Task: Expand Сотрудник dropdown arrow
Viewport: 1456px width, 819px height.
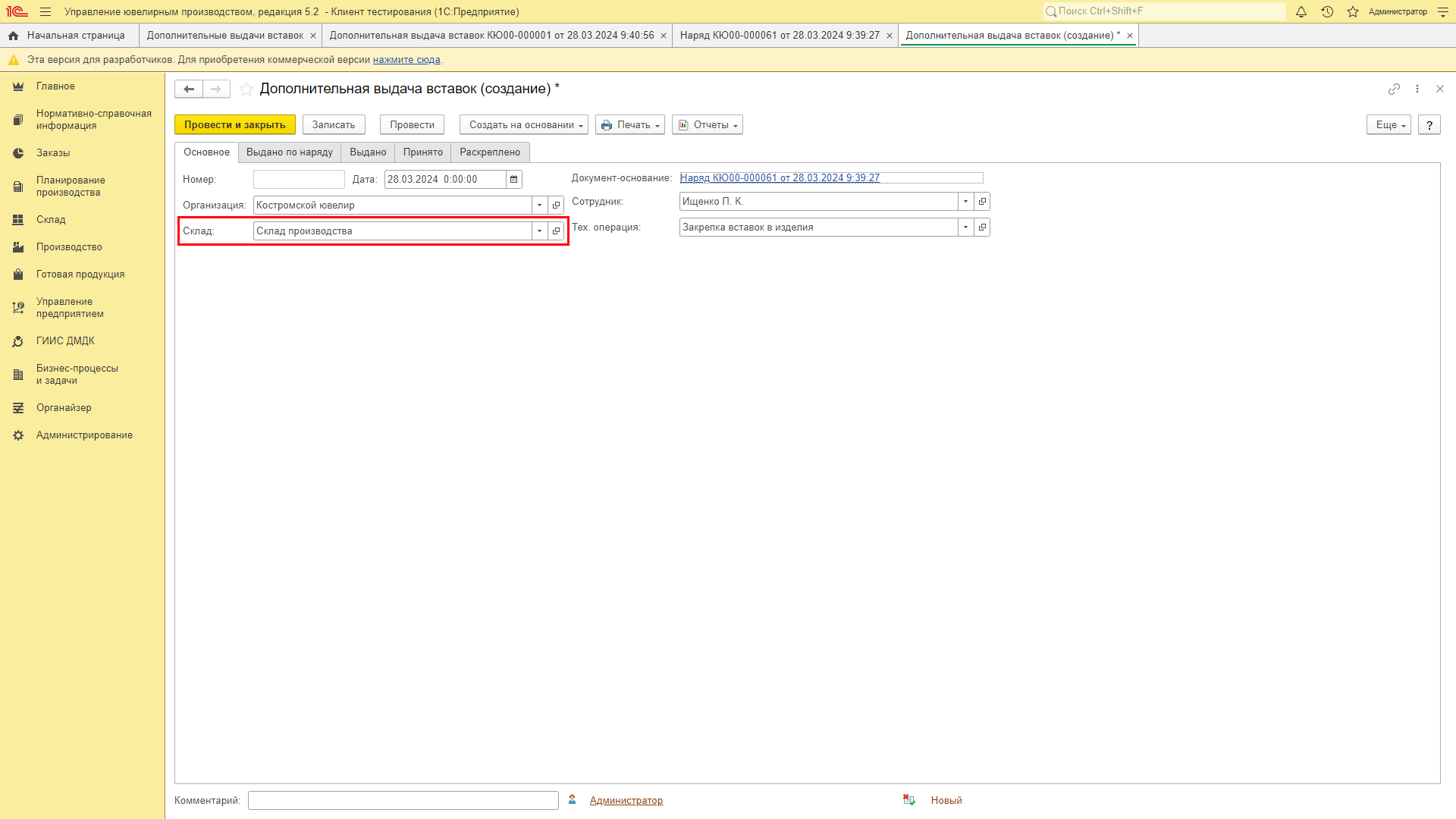Action: click(966, 202)
